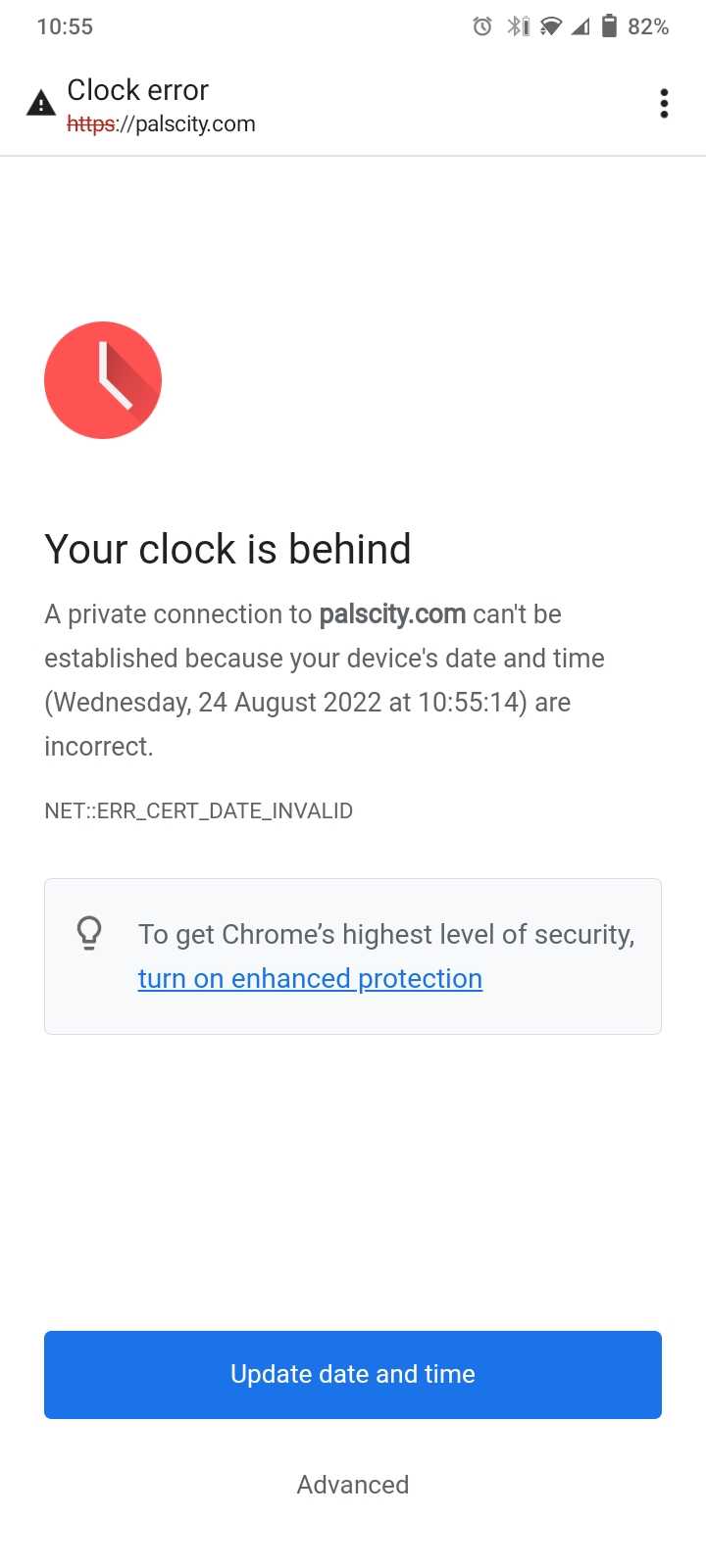Tap the https://palscity.com address in the top bar
Screen dimensions: 706x1568
(161, 124)
